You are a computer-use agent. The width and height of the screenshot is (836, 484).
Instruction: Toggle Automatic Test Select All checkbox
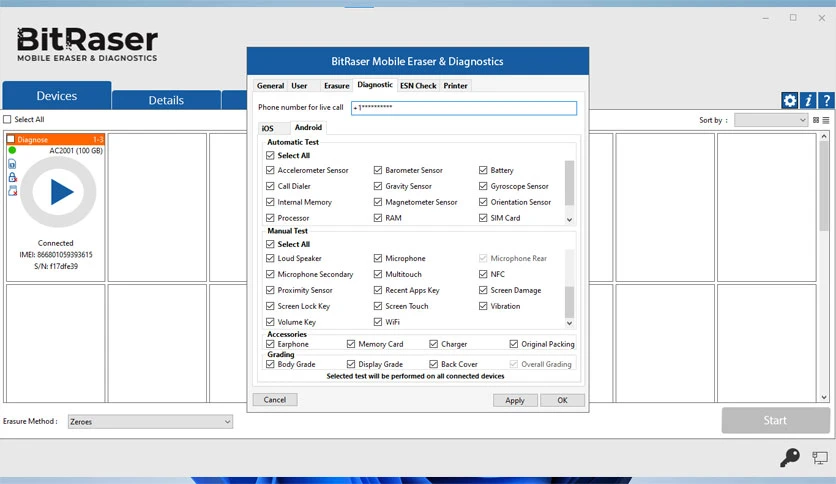tap(270, 156)
